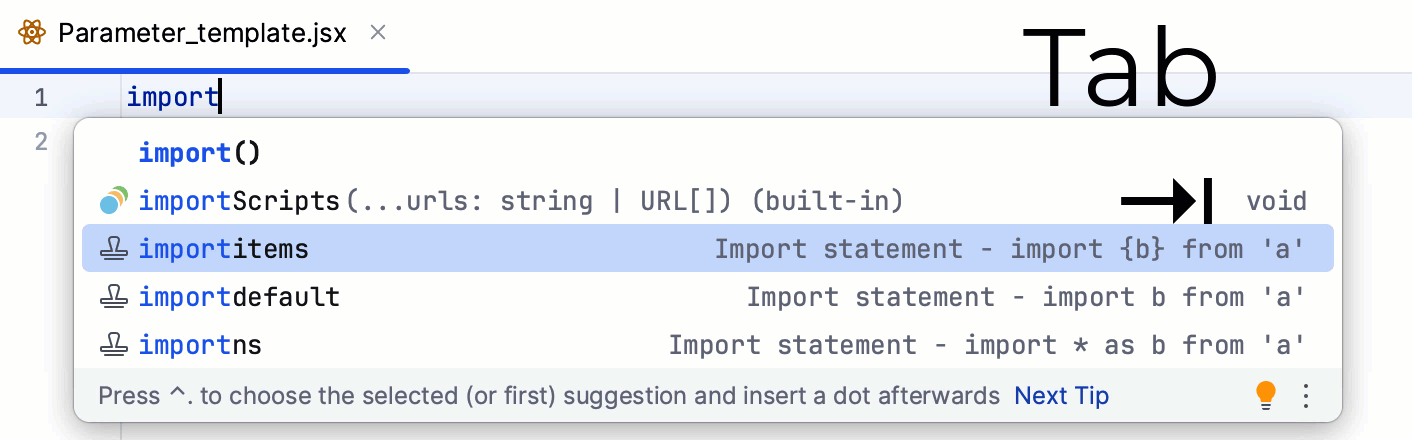Select the Parameter_template.jsx tab label
This screenshot has width=1412, height=440.
click(202, 33)
